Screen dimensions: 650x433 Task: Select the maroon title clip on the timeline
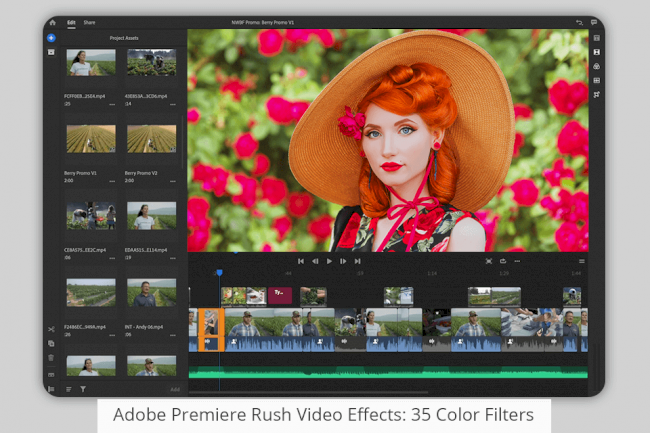pos(280,295)
